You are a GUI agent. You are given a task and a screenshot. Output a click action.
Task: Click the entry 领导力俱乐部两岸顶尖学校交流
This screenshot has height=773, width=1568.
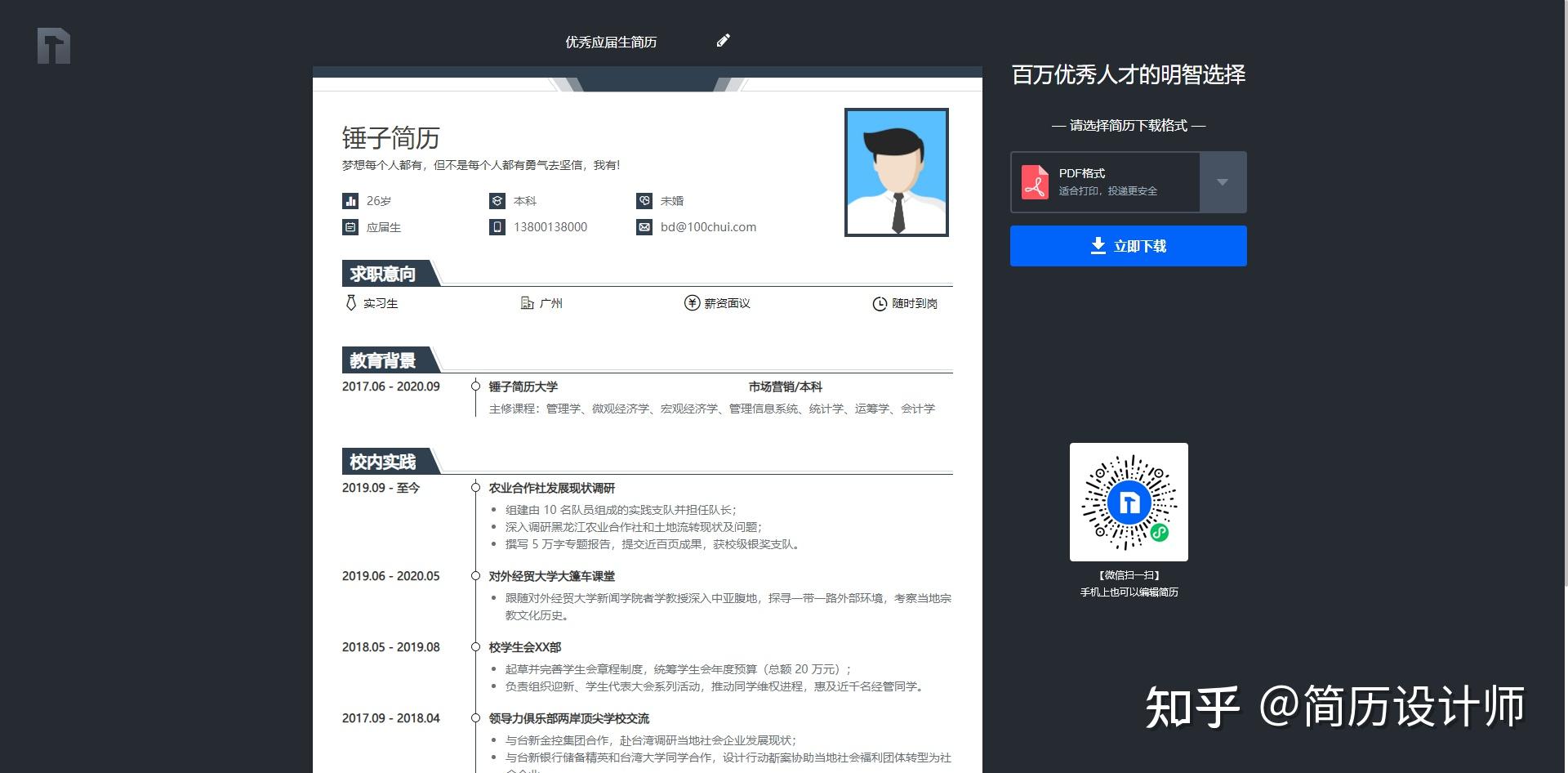569,718
